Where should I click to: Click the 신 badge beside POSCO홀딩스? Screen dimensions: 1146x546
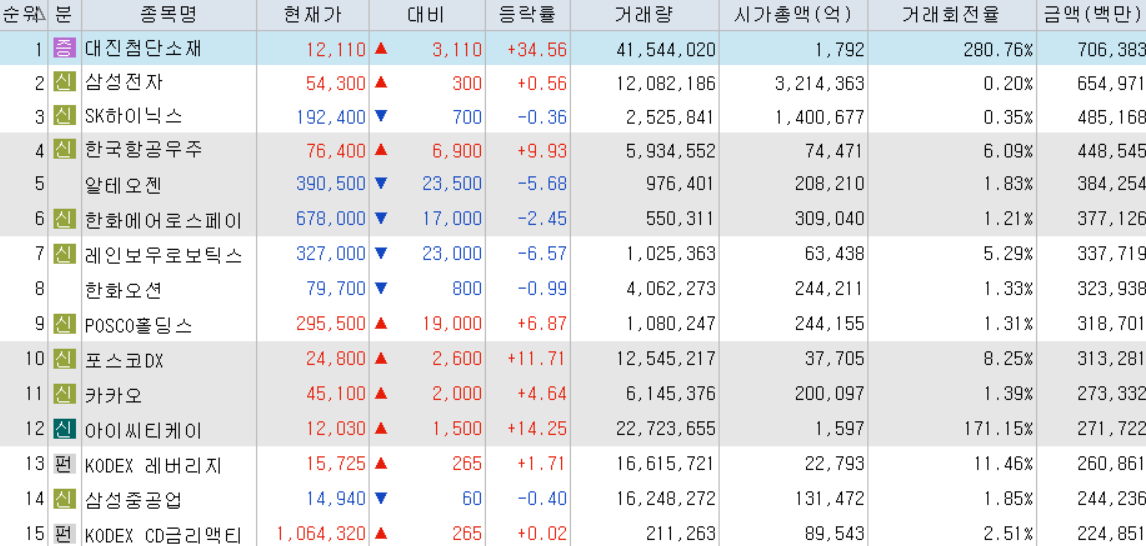(x=64, y=322)
